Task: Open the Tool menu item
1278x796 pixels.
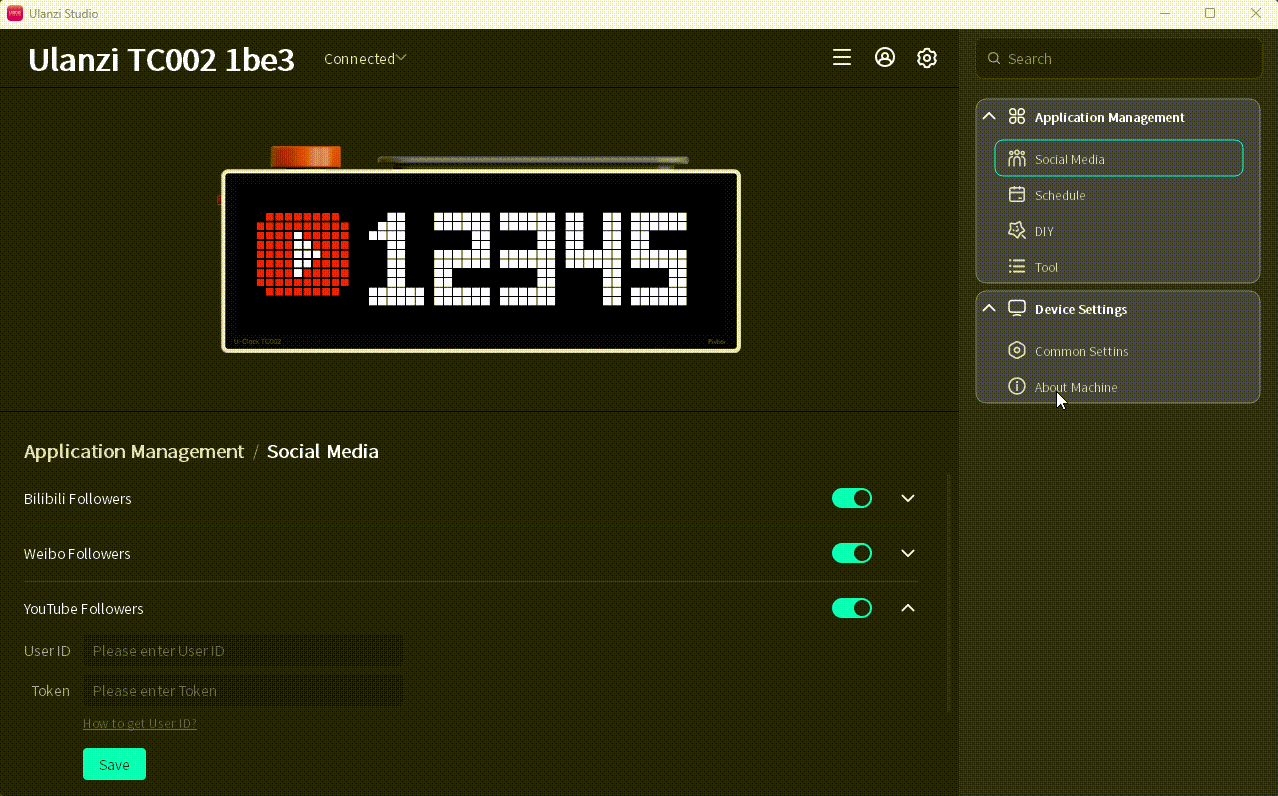Action: (x=1119, y=267)
